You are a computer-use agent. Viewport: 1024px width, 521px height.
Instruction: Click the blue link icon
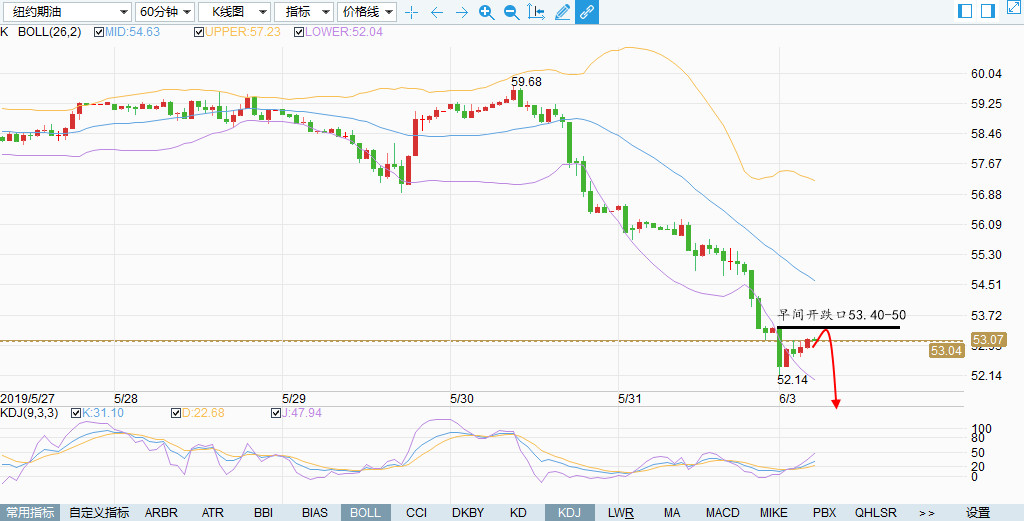point(587,12)
